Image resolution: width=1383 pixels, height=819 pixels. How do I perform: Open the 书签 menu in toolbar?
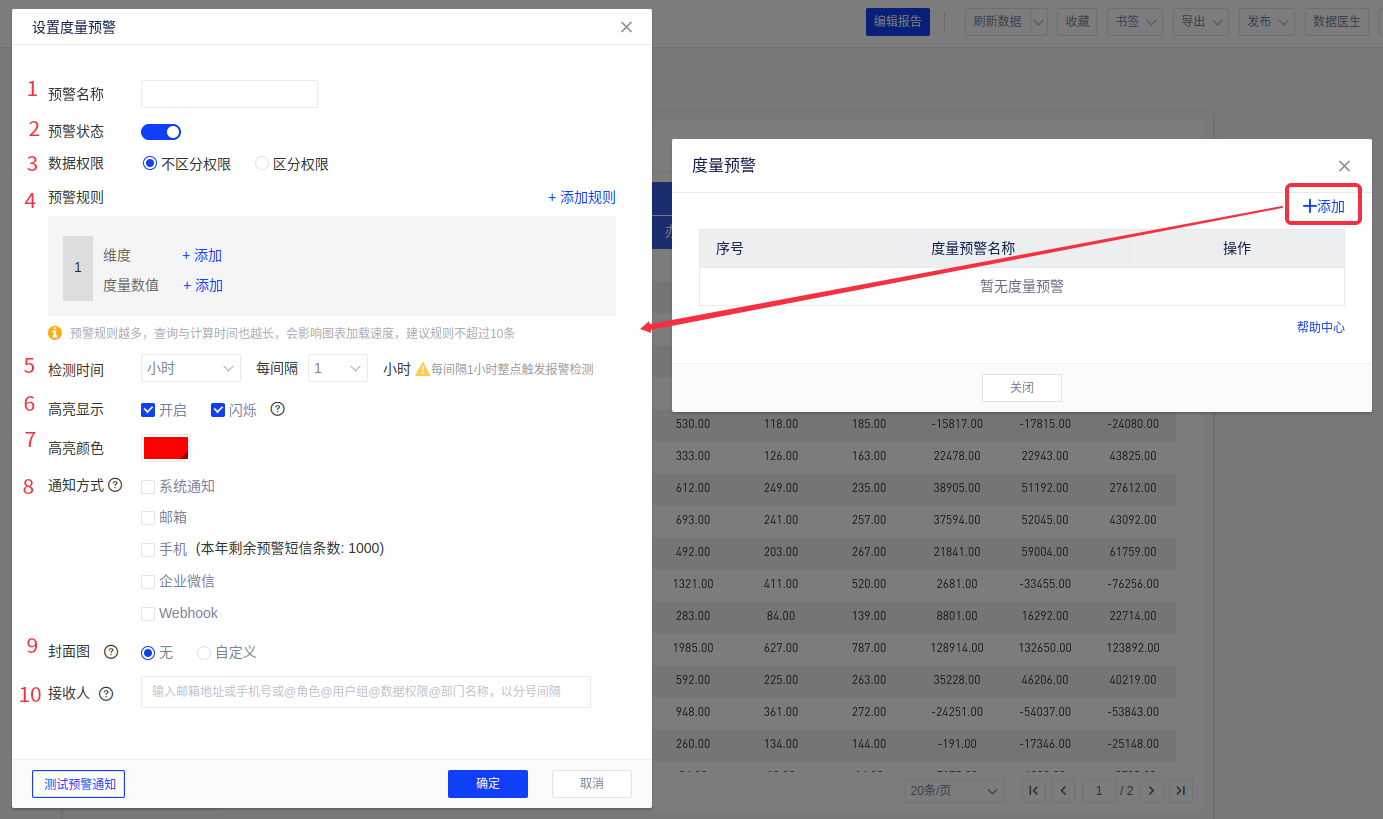[x=1134, y=21]
